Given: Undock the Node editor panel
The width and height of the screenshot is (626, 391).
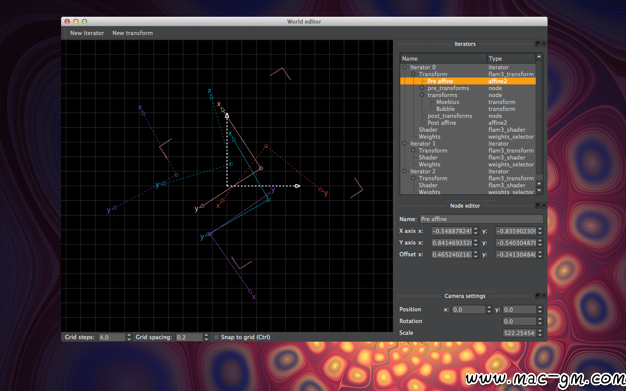Looking at the screenshot, I should point(537,205).
